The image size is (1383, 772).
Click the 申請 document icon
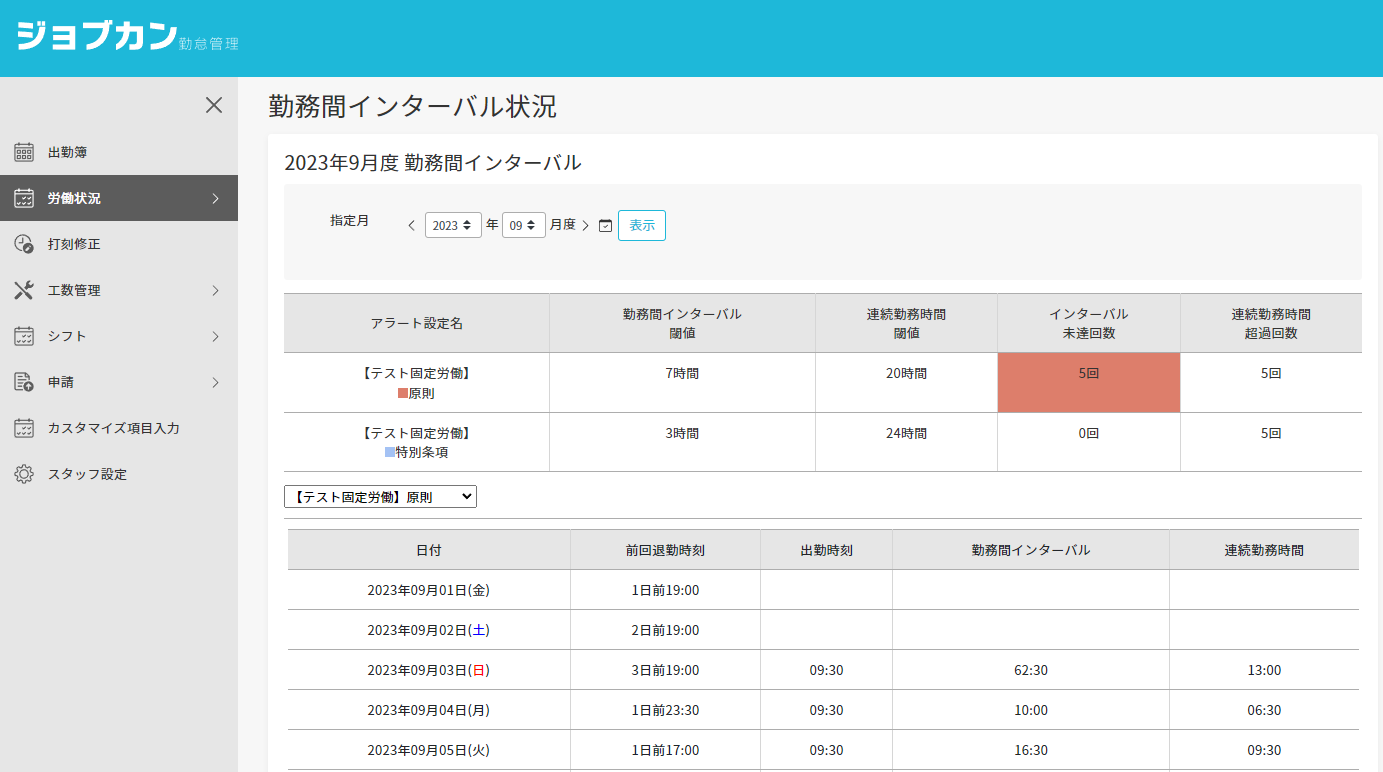pyautogui.click(x=24, y=382)
